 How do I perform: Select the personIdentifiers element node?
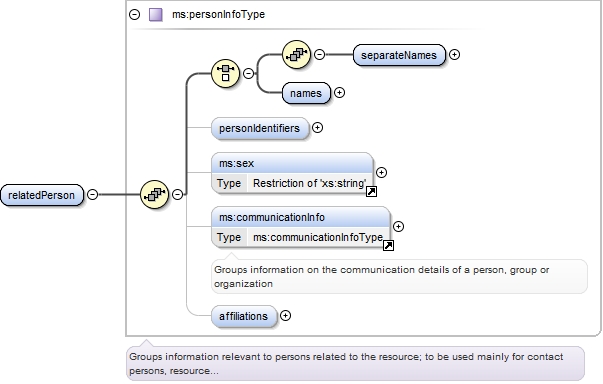click(260, 128)
